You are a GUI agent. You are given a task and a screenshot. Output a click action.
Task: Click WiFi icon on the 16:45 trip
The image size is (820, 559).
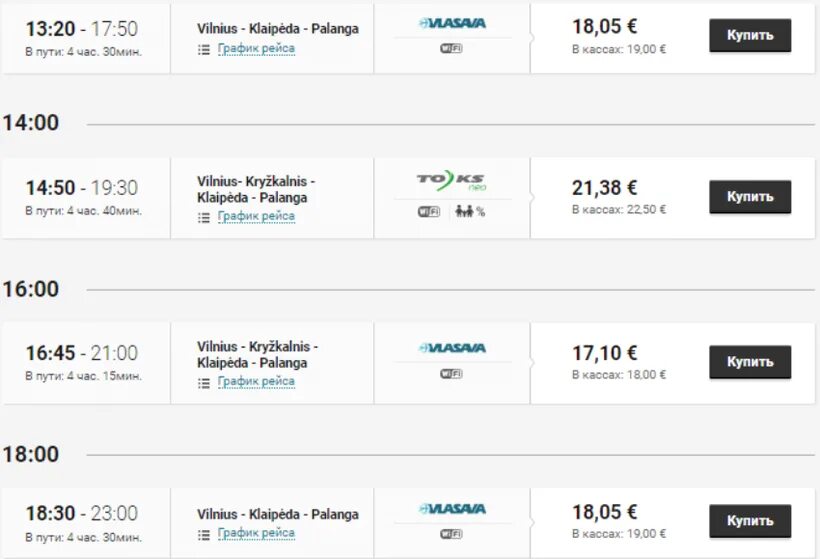click(451, 374)
